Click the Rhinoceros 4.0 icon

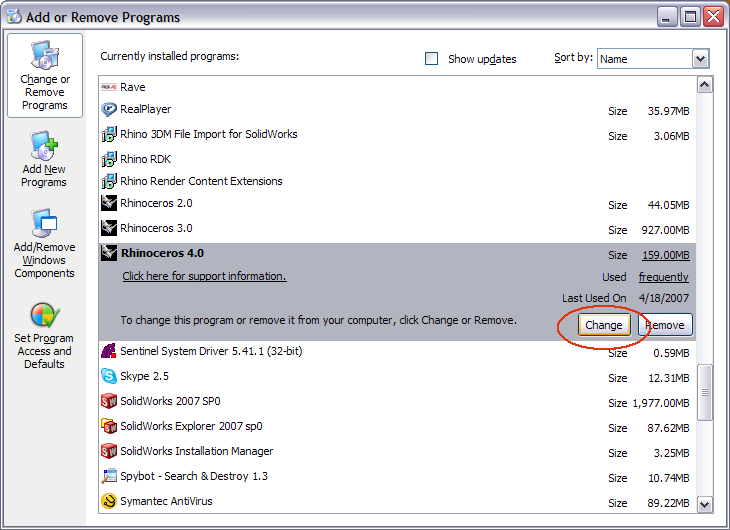[x=108, y=253]
